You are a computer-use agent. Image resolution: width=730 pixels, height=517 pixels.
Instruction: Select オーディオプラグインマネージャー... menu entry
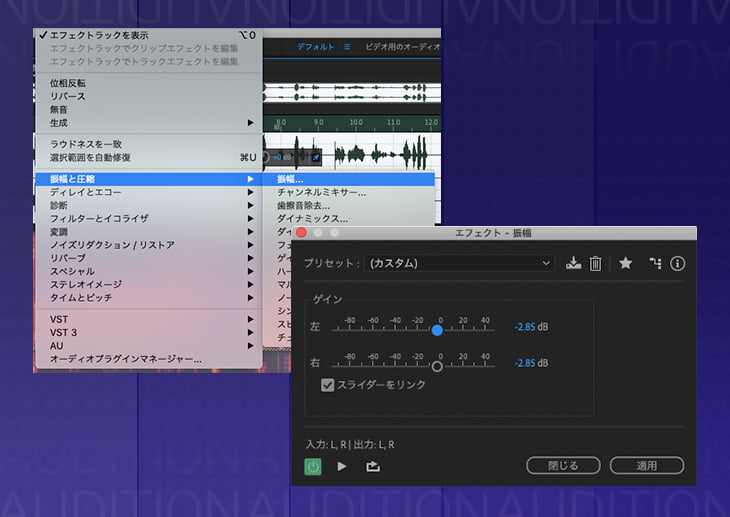[126, 358]
